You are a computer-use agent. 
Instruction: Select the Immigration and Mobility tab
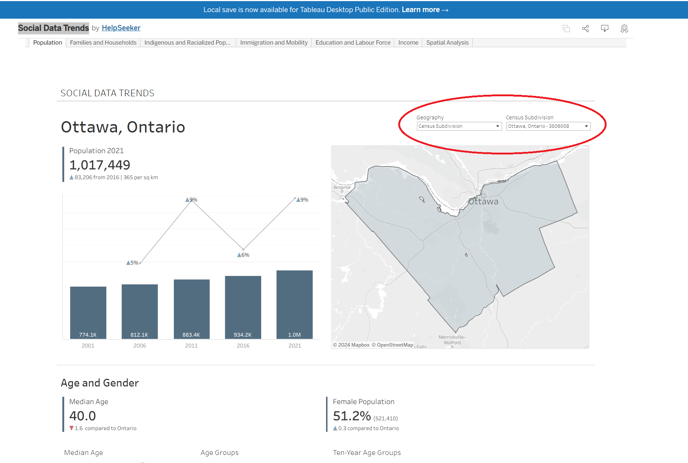pyautogui.click(x=274, y=43)
